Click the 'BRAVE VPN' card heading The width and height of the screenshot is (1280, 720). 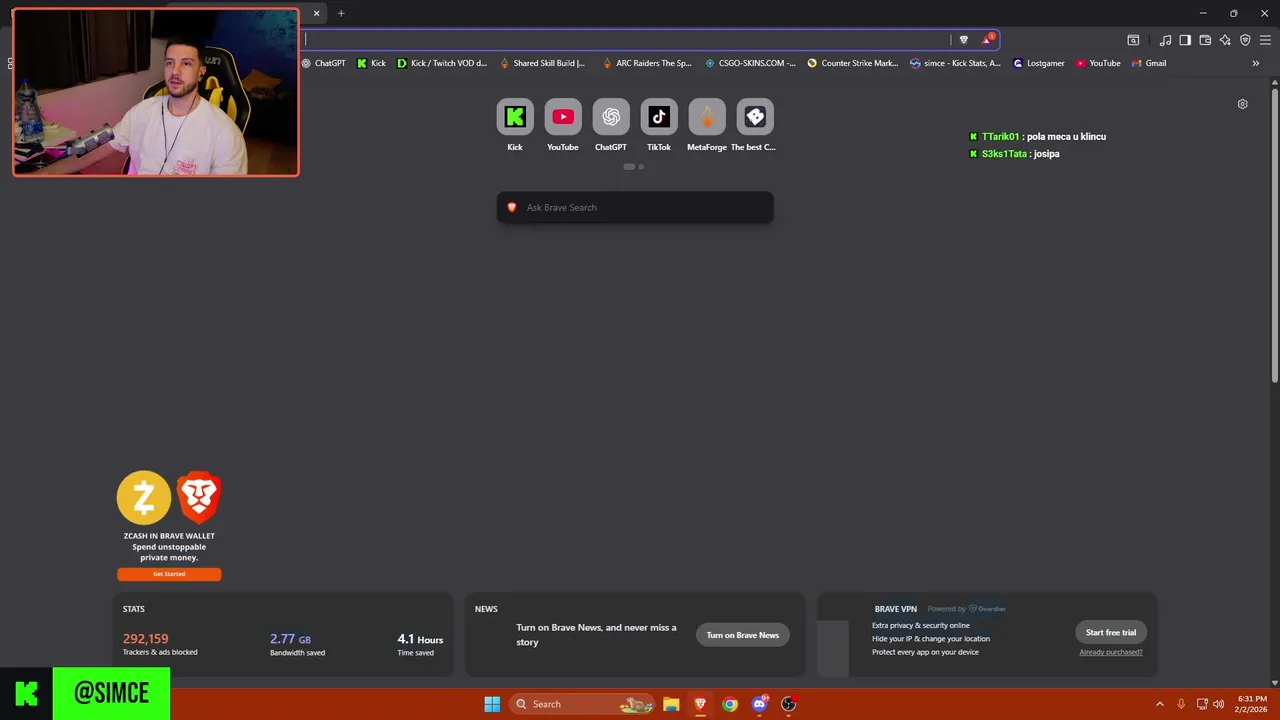point(895,609)
